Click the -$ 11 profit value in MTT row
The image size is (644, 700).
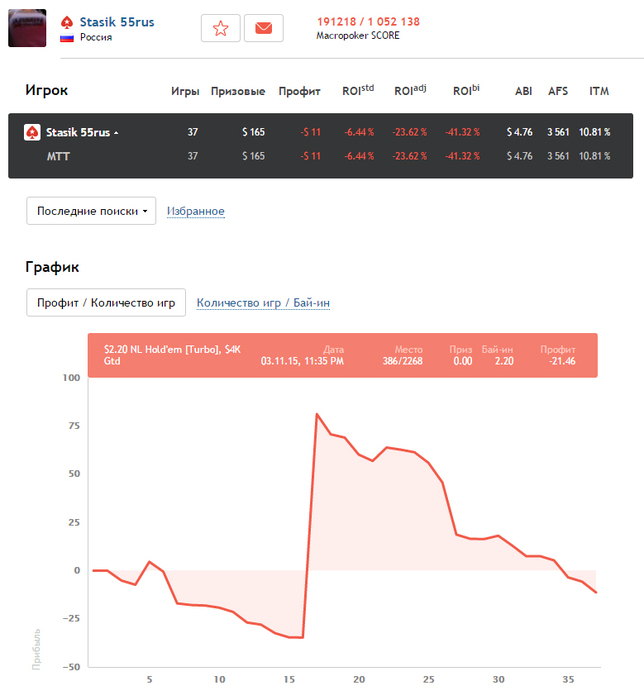tap(311, 156)
